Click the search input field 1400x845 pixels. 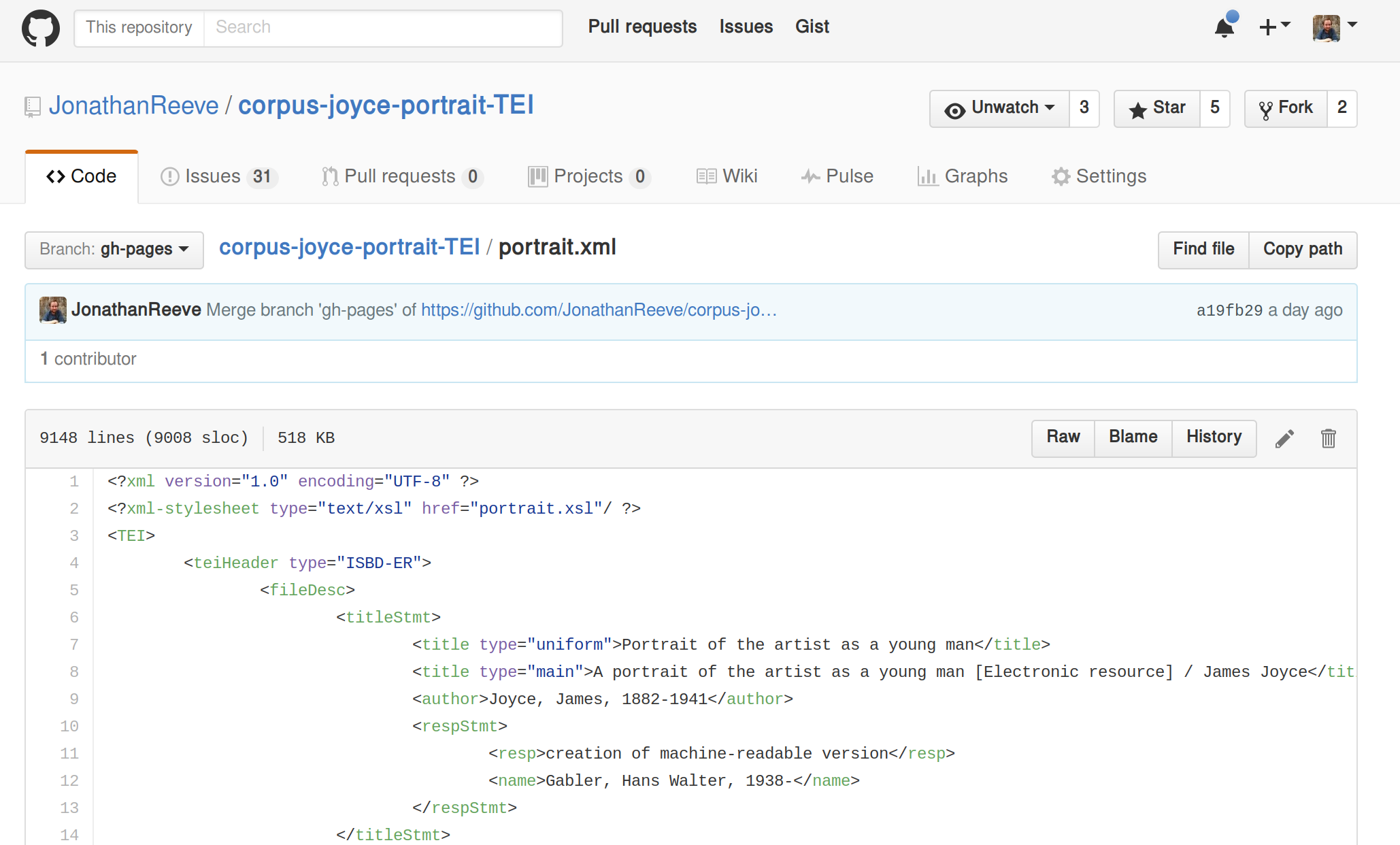coord(383,28)
